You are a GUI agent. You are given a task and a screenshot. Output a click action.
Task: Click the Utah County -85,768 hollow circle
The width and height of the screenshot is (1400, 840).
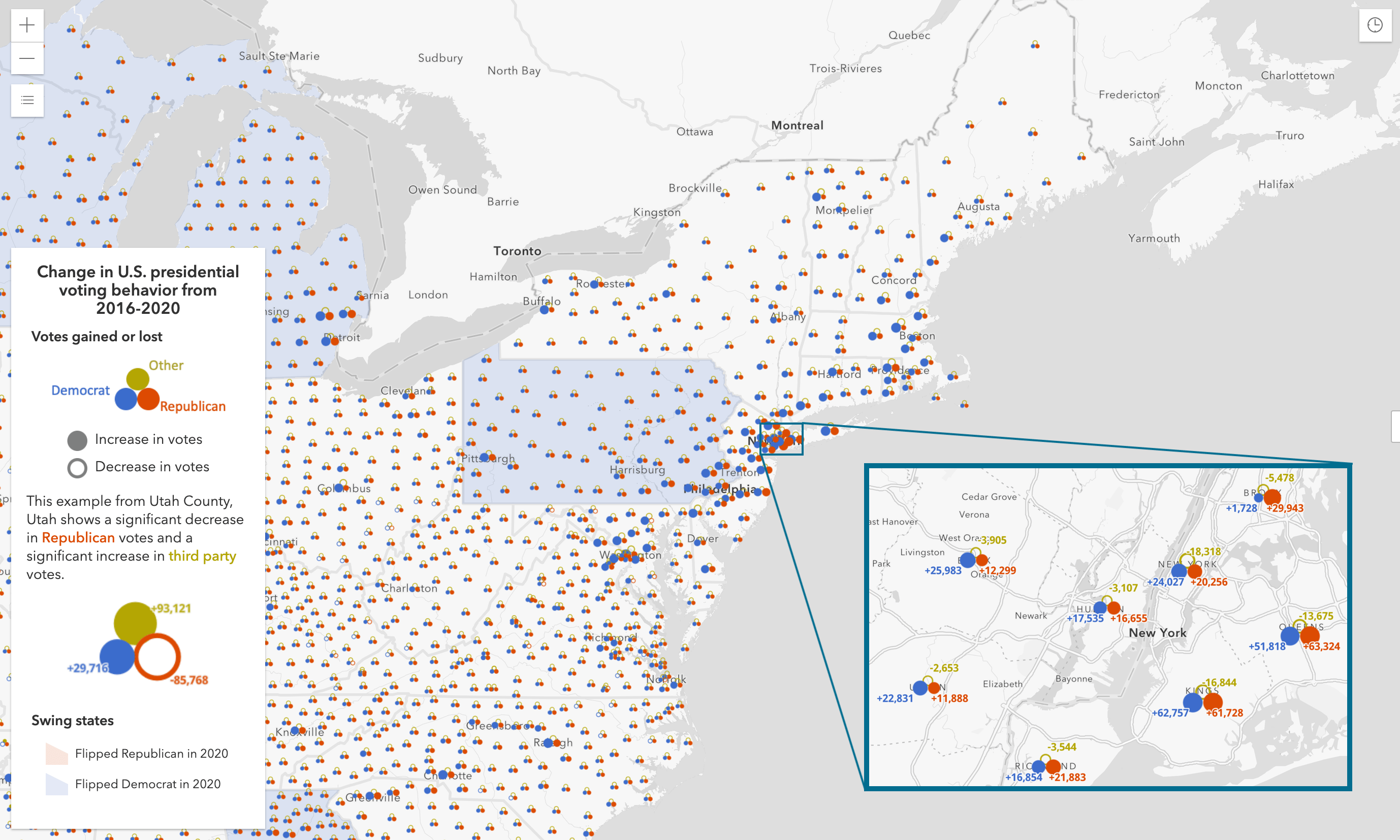pos(157,657)
